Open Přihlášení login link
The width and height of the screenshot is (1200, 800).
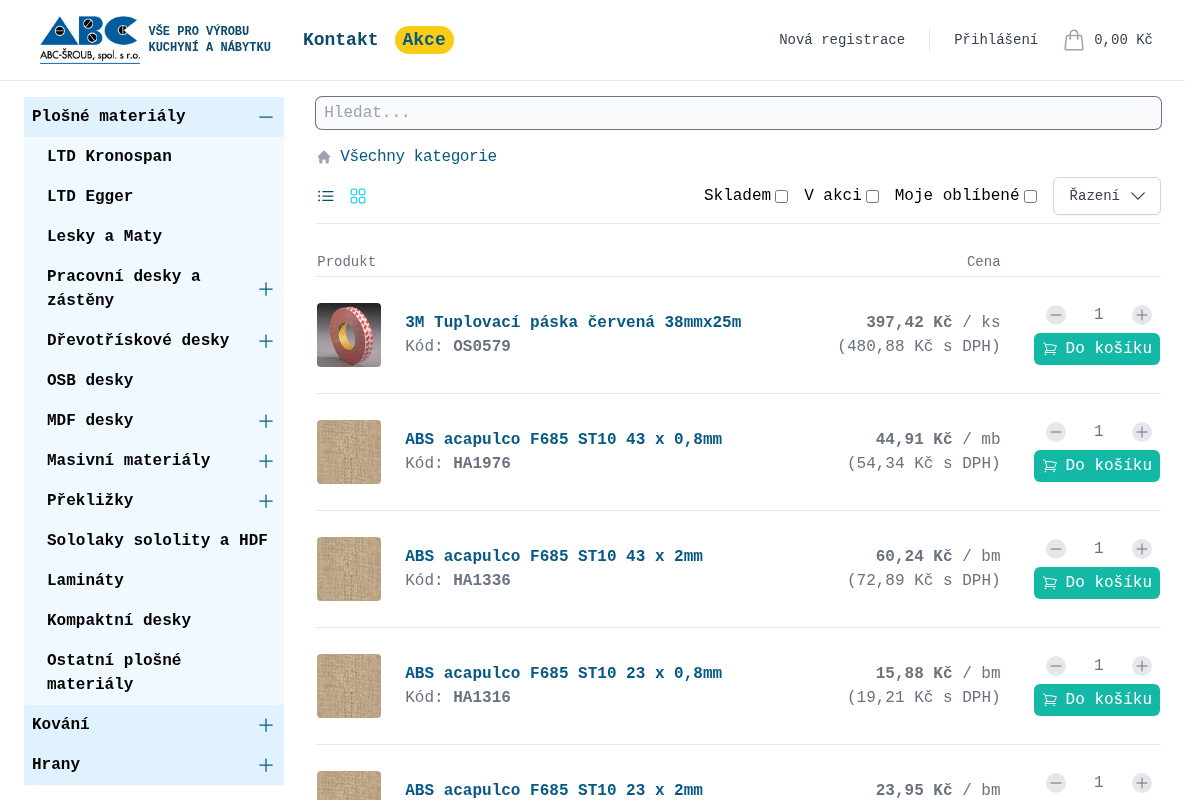point(996,40)
